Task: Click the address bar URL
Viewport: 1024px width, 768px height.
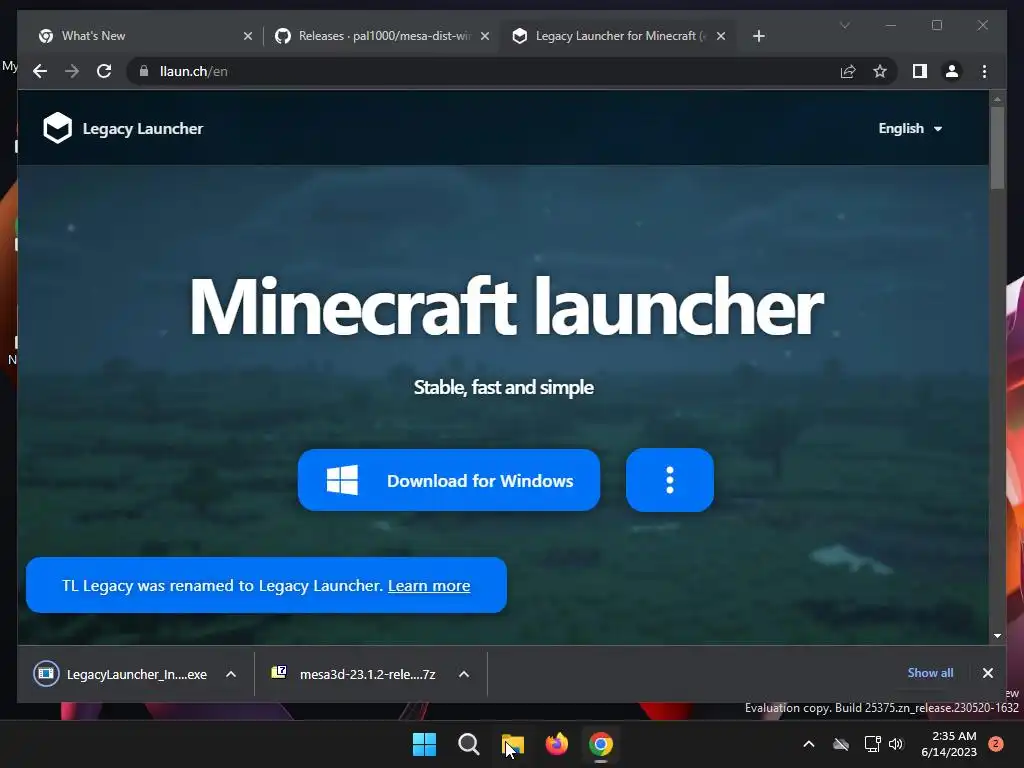Action: point(193,71)
